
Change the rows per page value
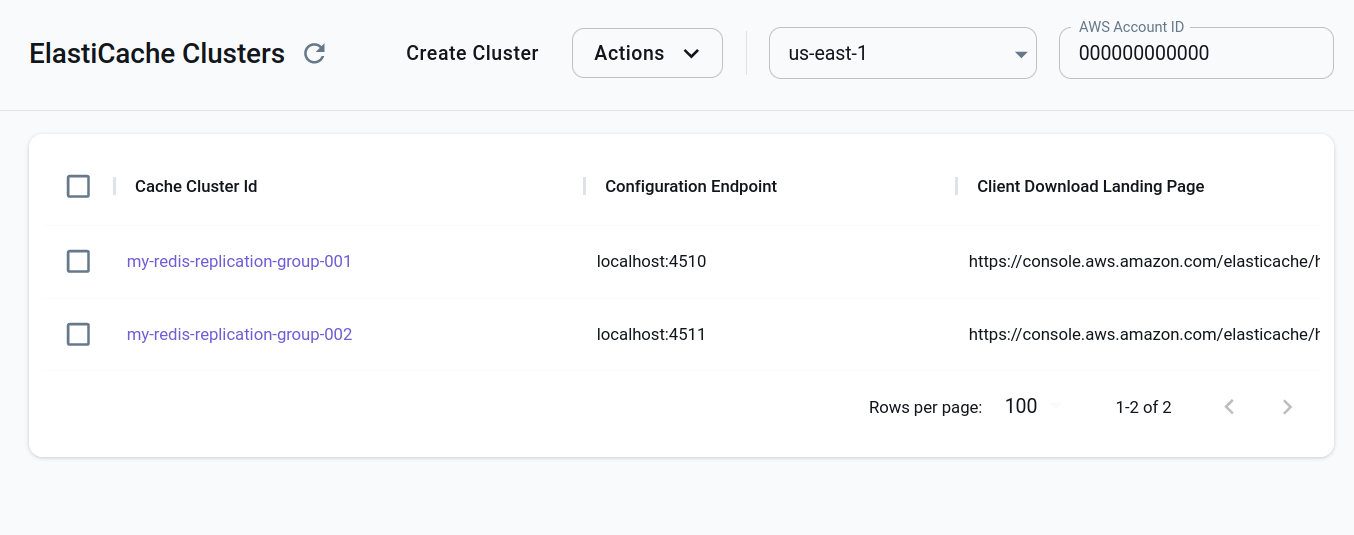[x=1030, y=407]
